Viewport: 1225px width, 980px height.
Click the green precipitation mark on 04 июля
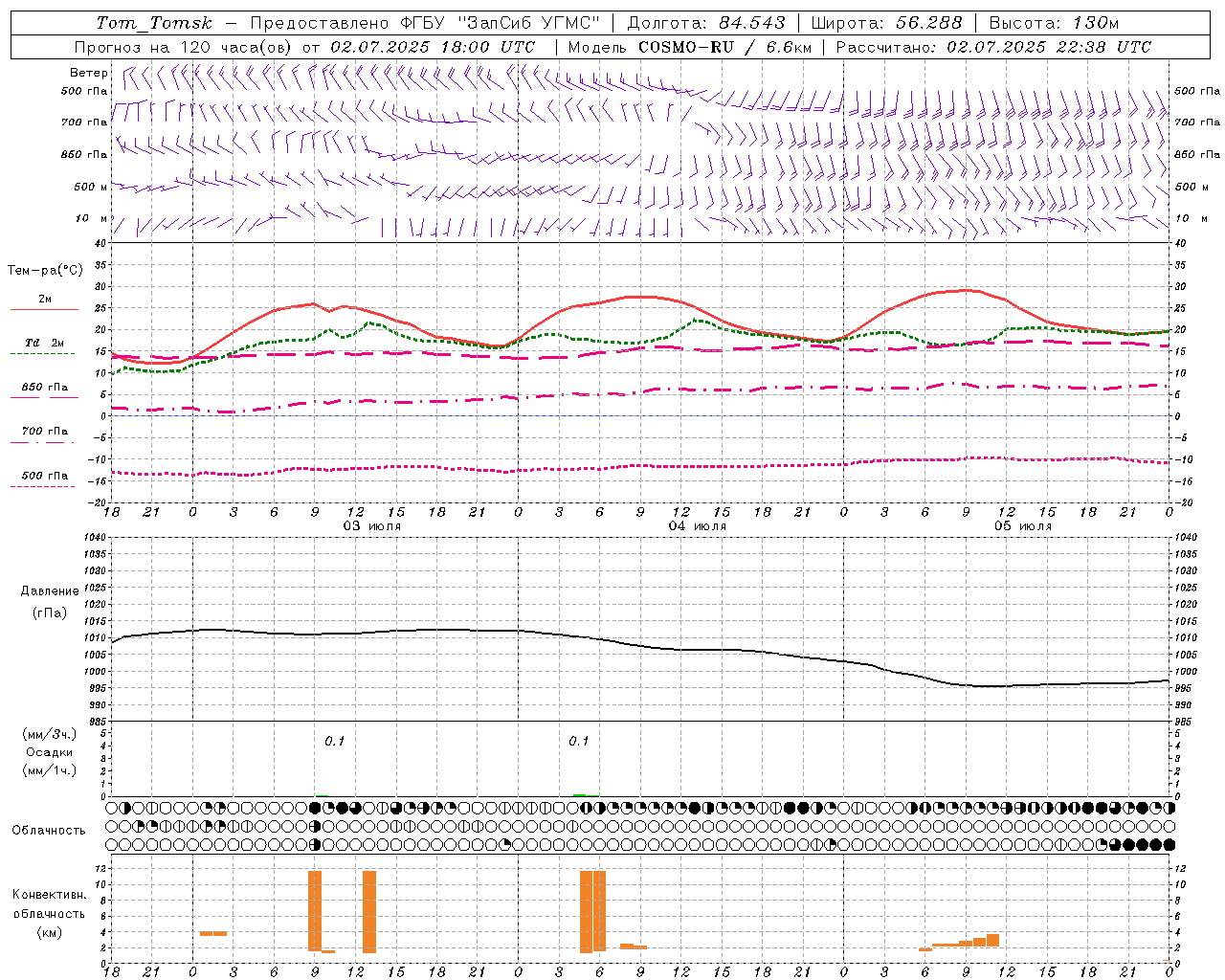coord(580,794)
